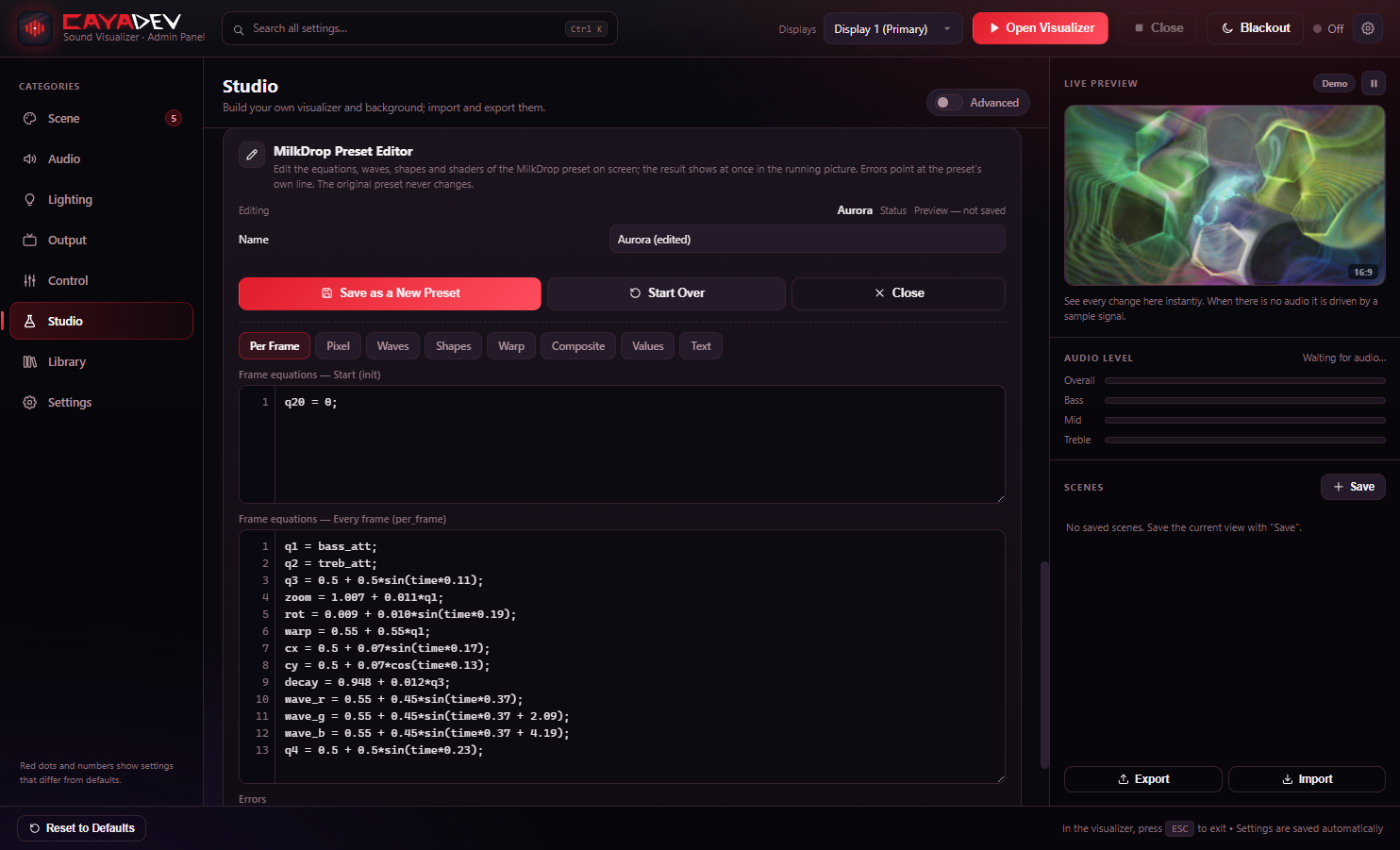This screenshot has height=850, width=1400.
Task: Select the Shapes tab
Action: coord(454,346)
